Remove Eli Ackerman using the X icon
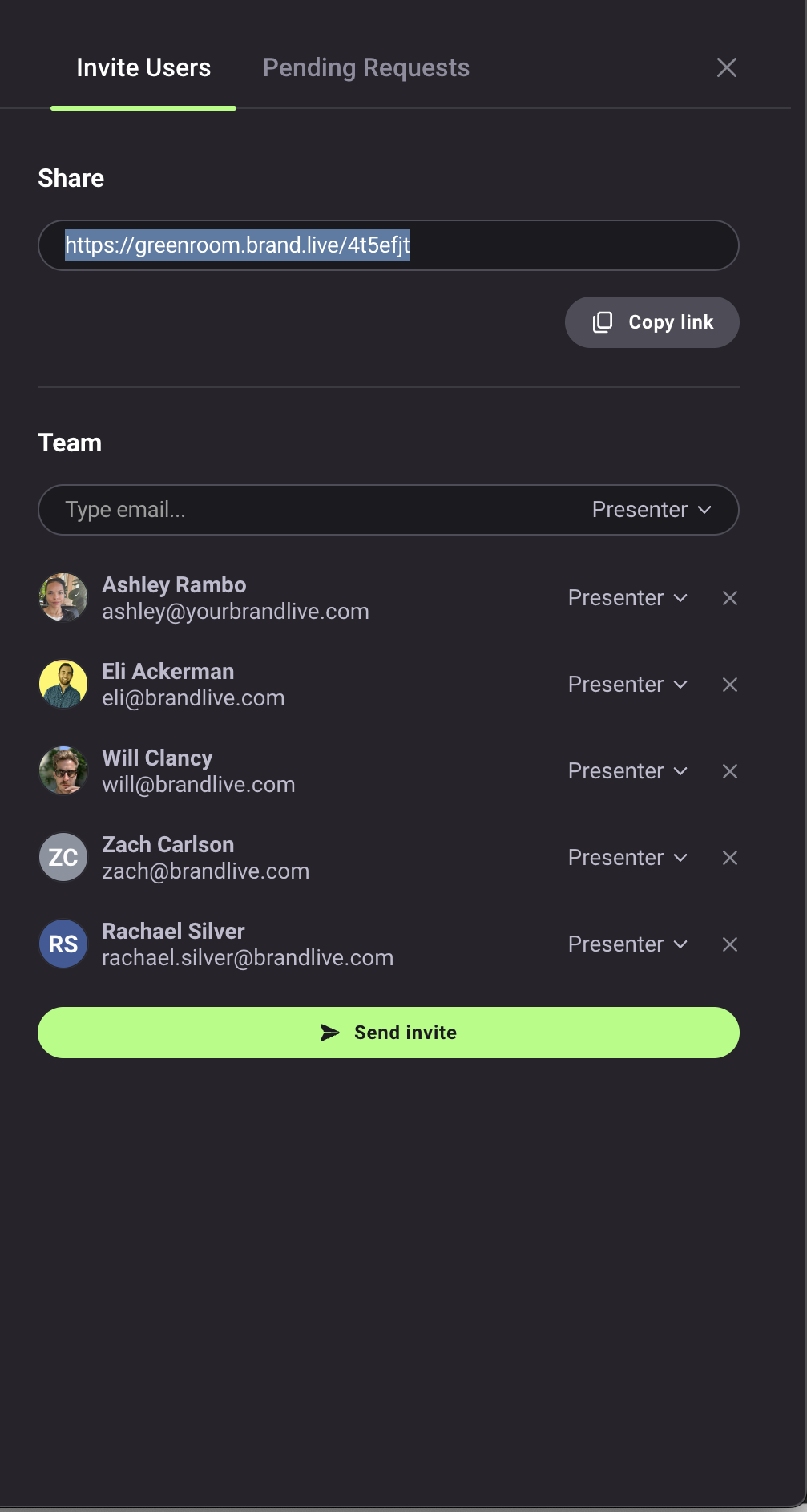807x1512 pixels. pyautogui.click(x=729, y=685)
